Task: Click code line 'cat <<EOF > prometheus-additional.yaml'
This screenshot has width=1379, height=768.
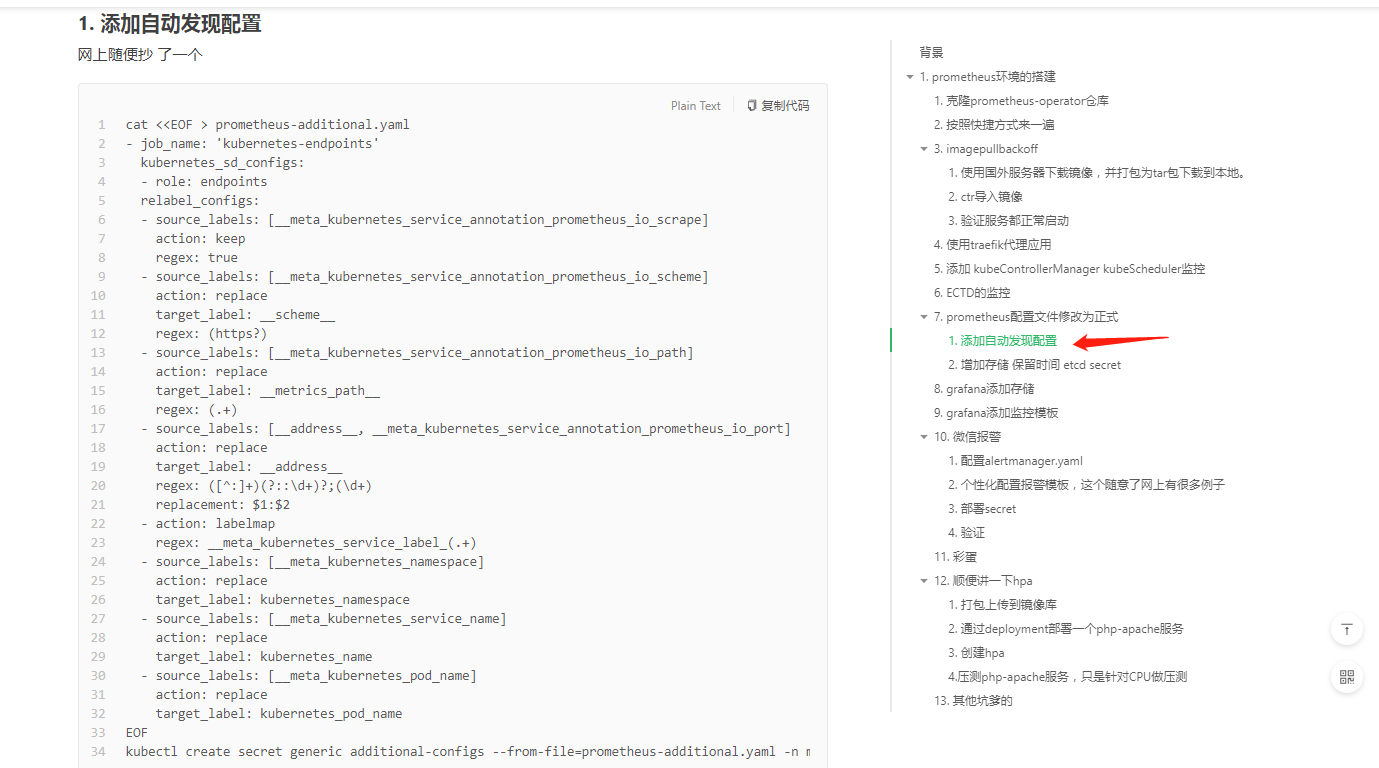Action: point(267,125)
